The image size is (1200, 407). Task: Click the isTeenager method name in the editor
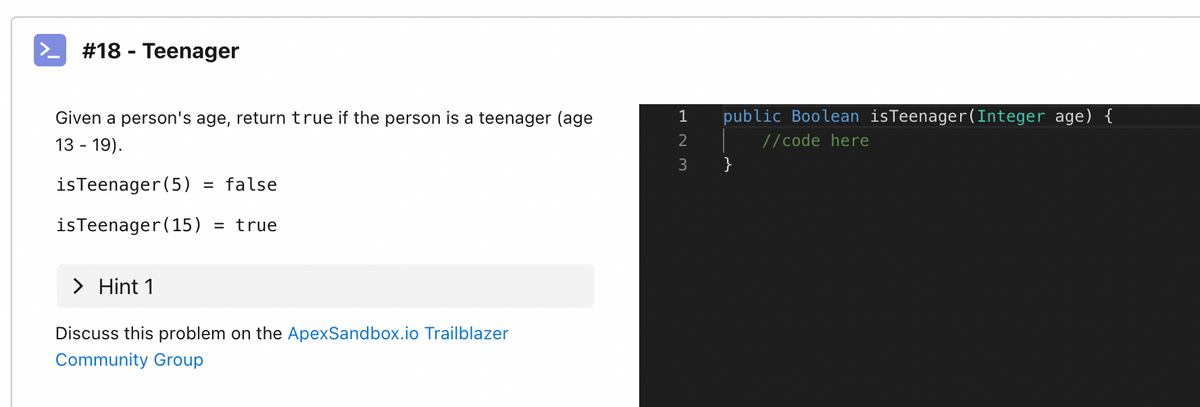(x=919, y=116)
